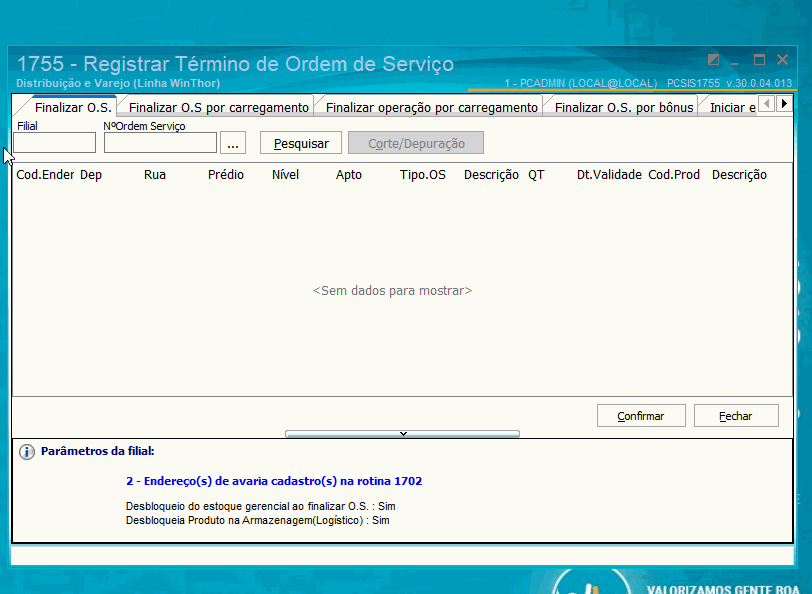Show earlier tabs with left arrow
812x594 pixels.
[x=766, y=104]
